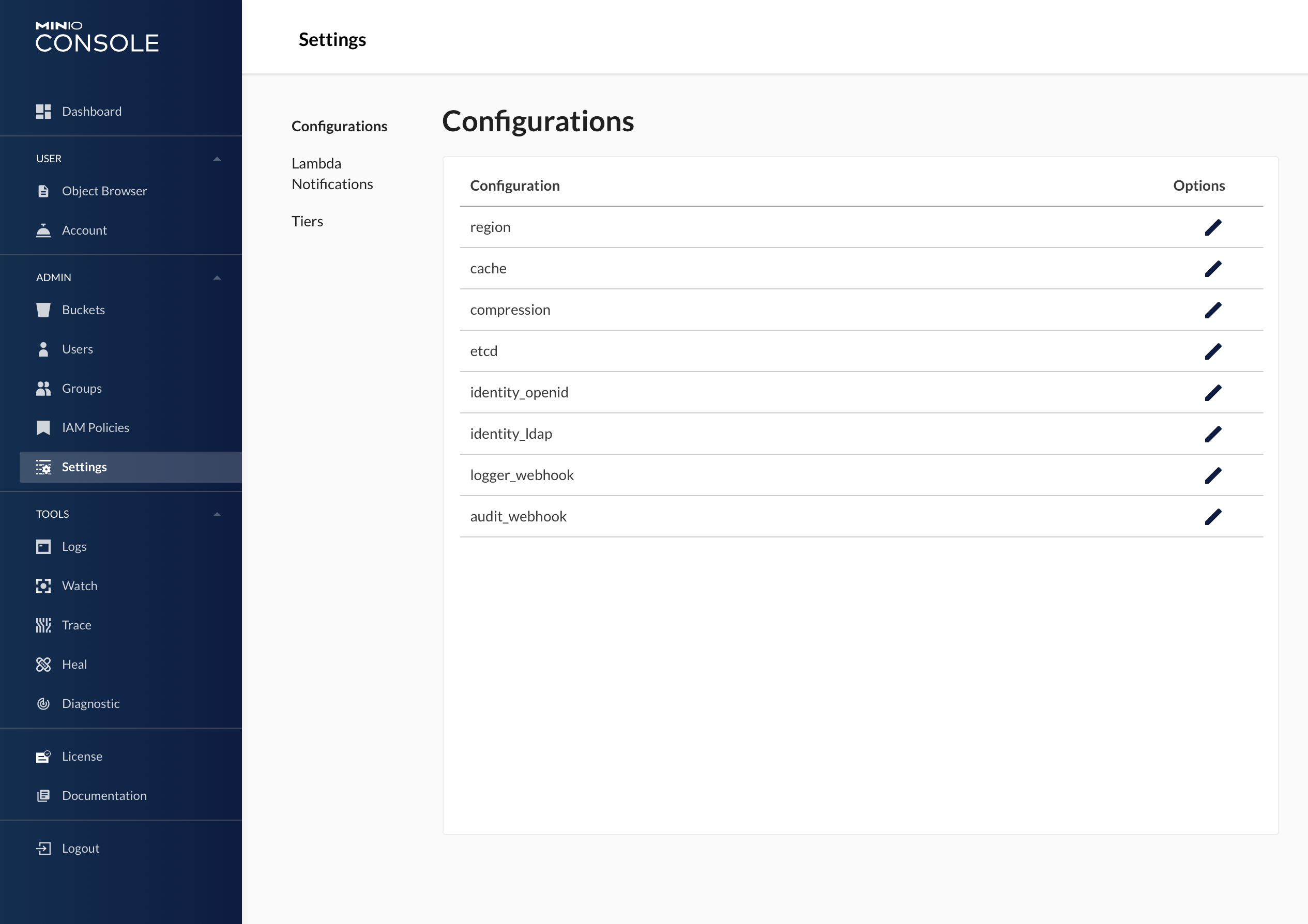Open the Documentation link
This screenshot has height=924, width=1308.
coord(104,795)
